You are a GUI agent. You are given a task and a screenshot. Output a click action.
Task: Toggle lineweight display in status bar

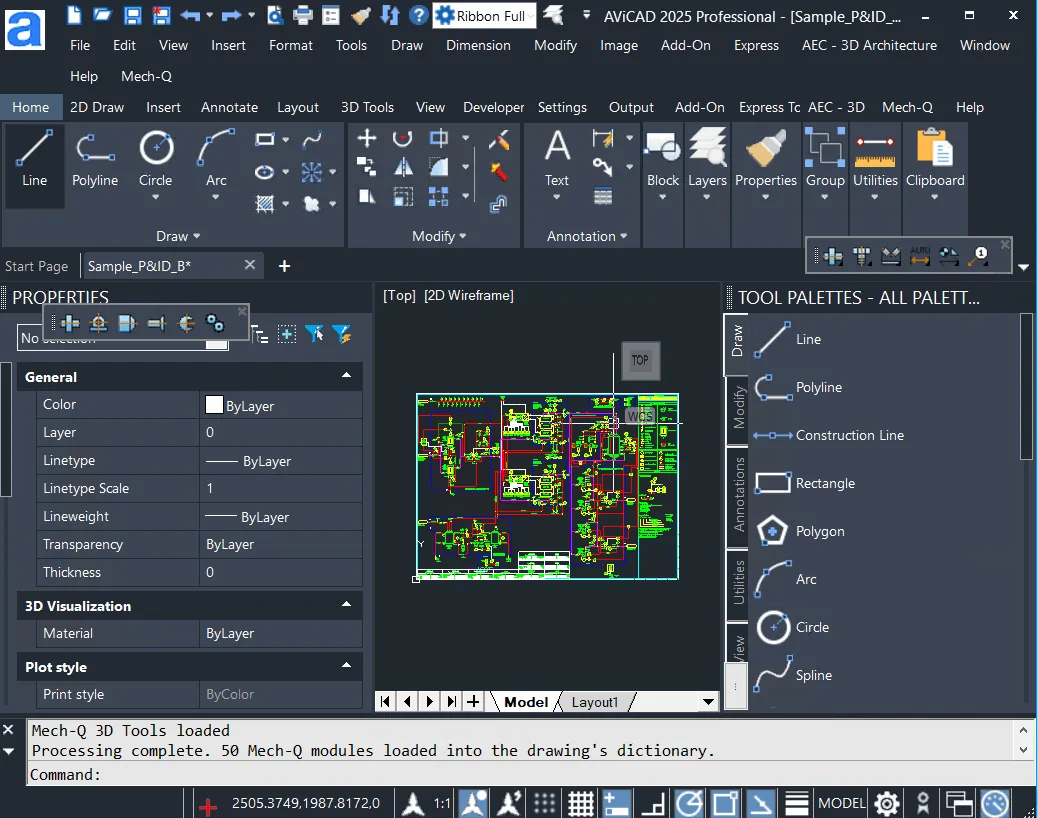[x=796, y=803]
